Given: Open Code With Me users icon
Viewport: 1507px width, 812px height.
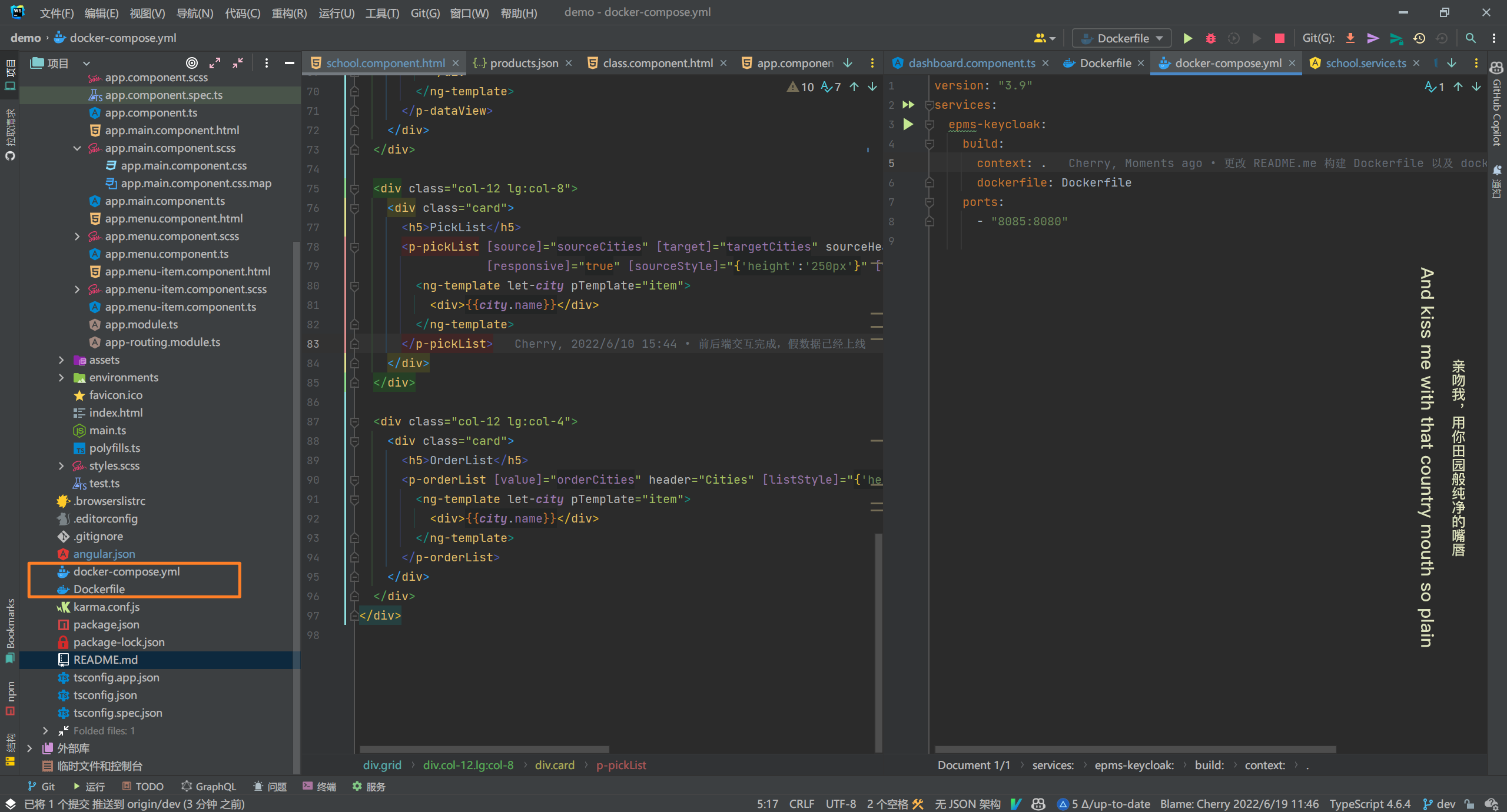Looking at the screenshot, I should 1045,38.
